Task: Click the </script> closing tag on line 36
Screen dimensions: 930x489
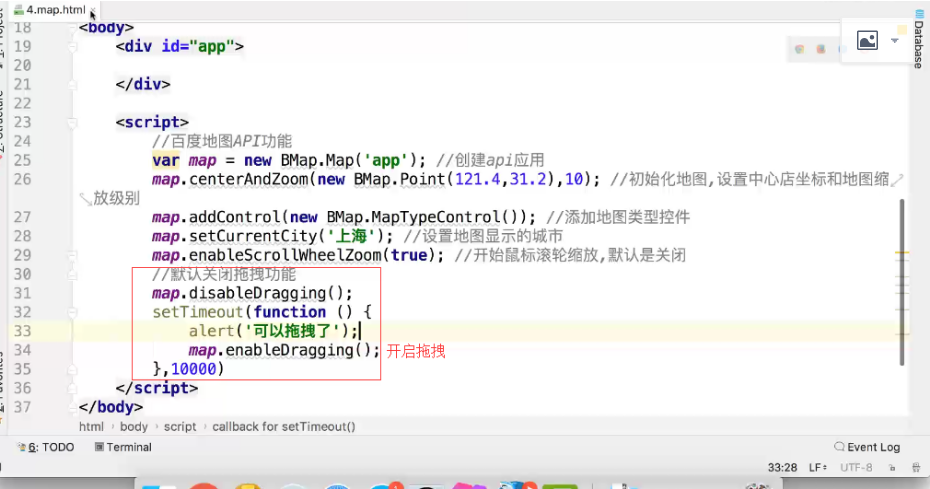Action: [x=157, y=388]
